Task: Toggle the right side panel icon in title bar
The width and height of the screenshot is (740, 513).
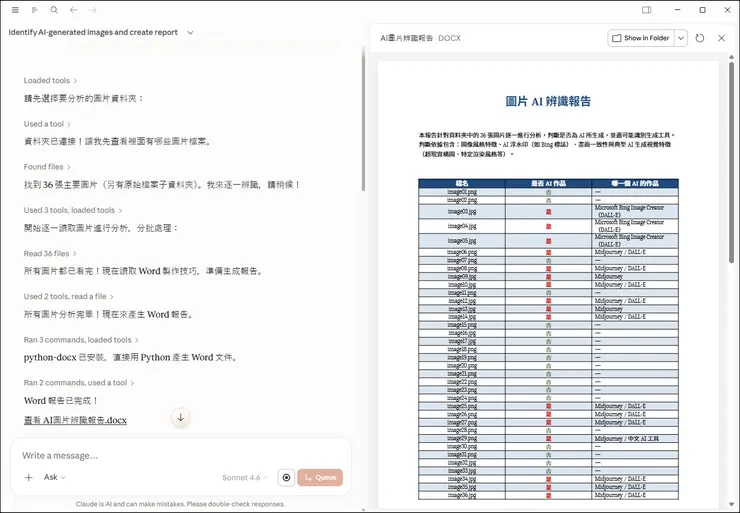Action: tap(647, 10)
